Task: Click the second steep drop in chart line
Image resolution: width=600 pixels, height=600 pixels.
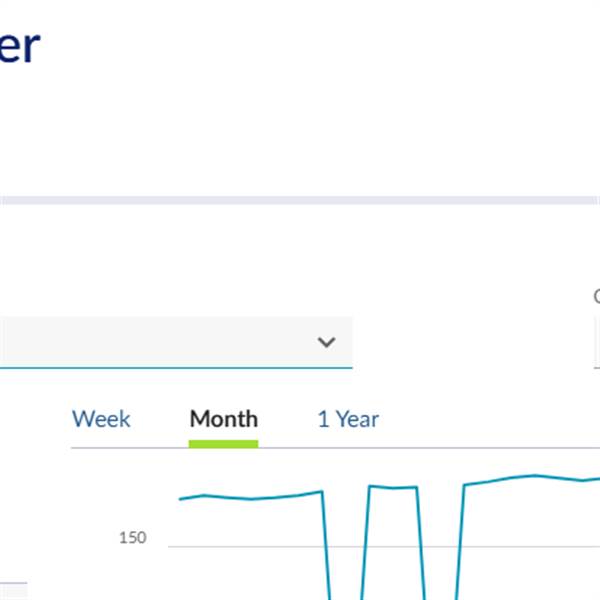Action: [421, 543]
